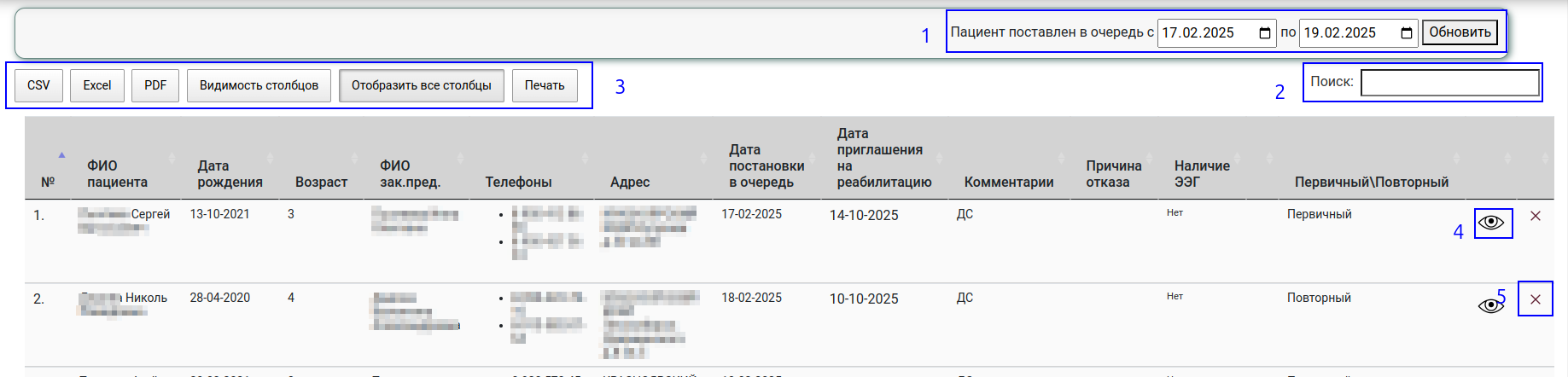This screenshot has height=377, width=1568.
Task: Export table as CSV
Action: tap(38, 85)
